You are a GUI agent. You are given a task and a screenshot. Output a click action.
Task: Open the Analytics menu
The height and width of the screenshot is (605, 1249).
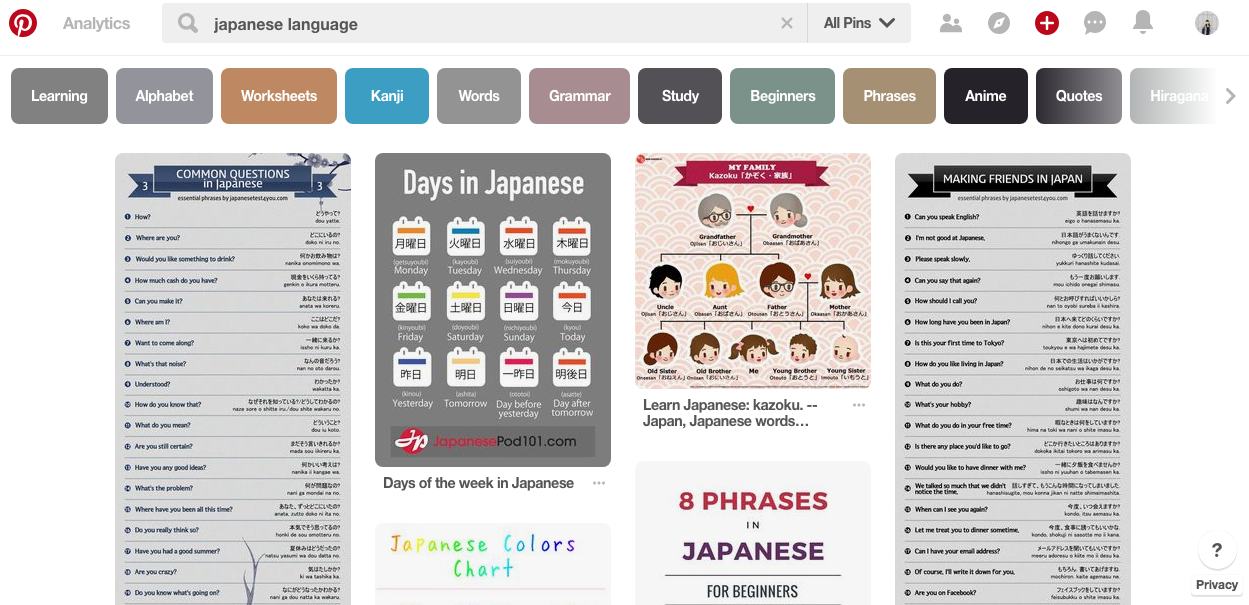tap(96, 23)
